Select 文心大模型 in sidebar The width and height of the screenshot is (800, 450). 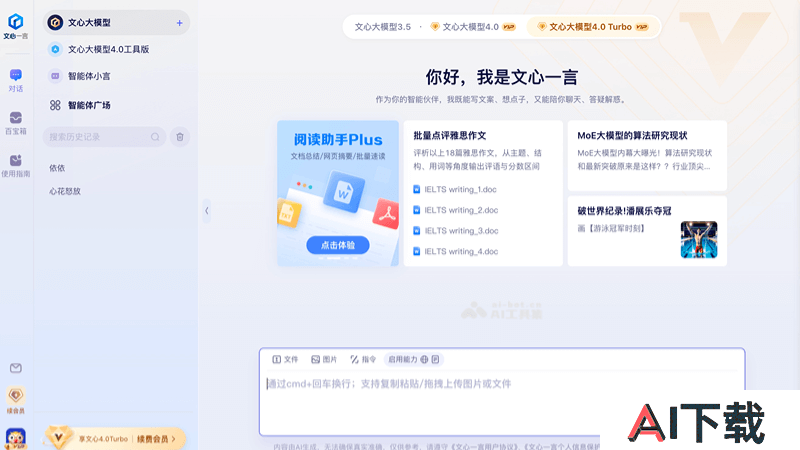(116, 23)
